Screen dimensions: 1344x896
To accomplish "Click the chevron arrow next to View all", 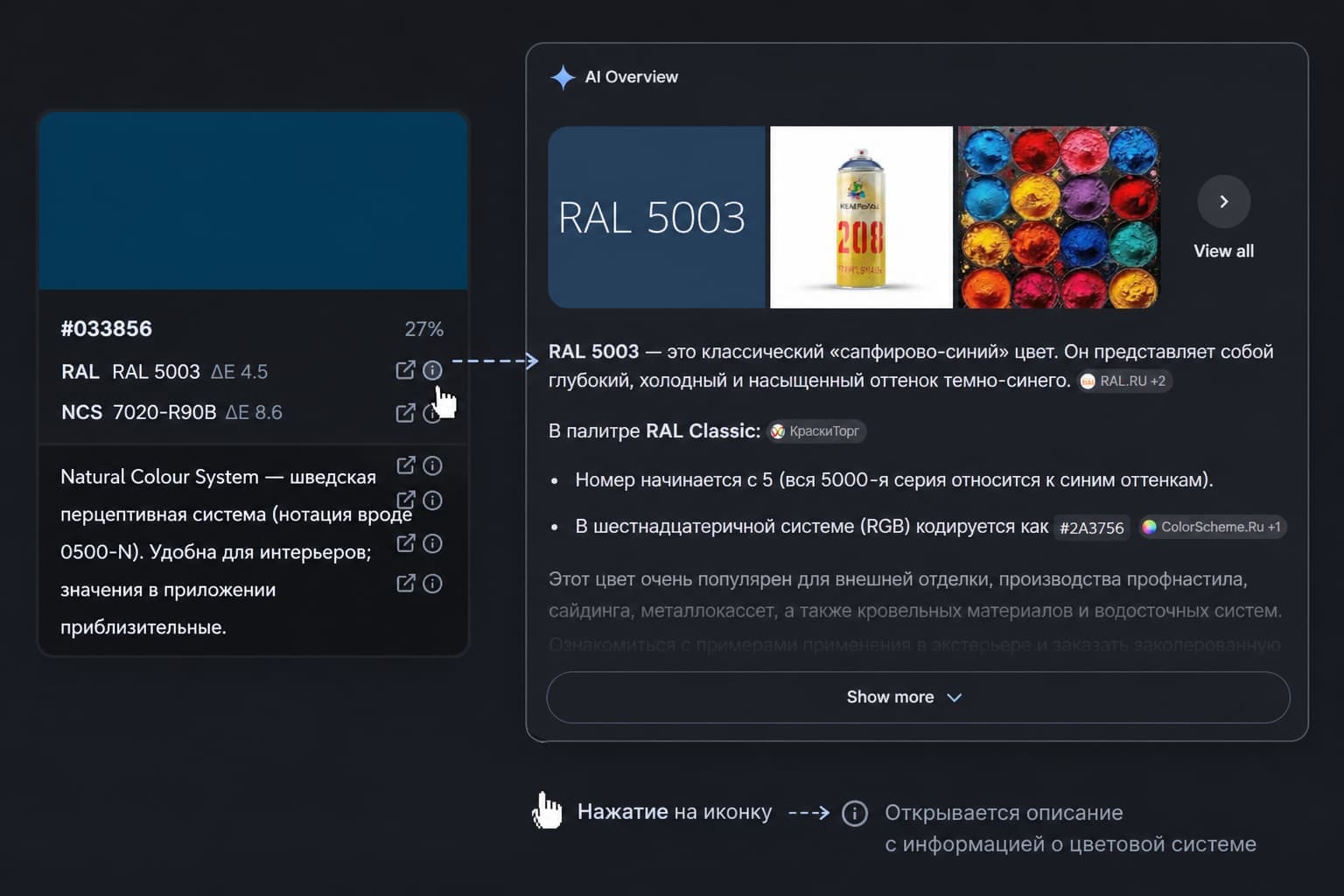I will [x=1223, y=201].
